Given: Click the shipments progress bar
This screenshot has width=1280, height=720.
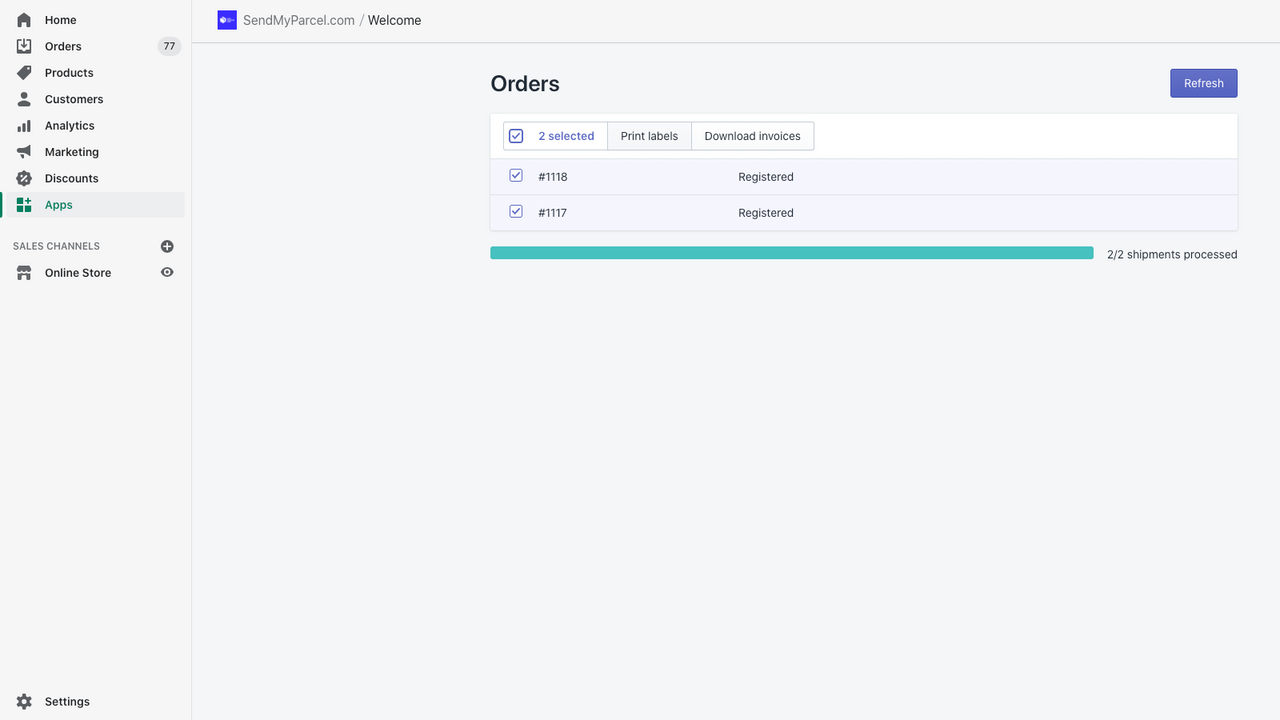Looking at the screenshot, I should [792, 253].
